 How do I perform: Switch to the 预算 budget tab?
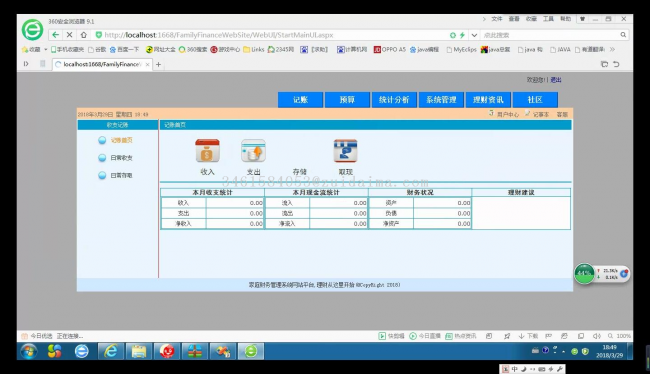pos(347,100)
